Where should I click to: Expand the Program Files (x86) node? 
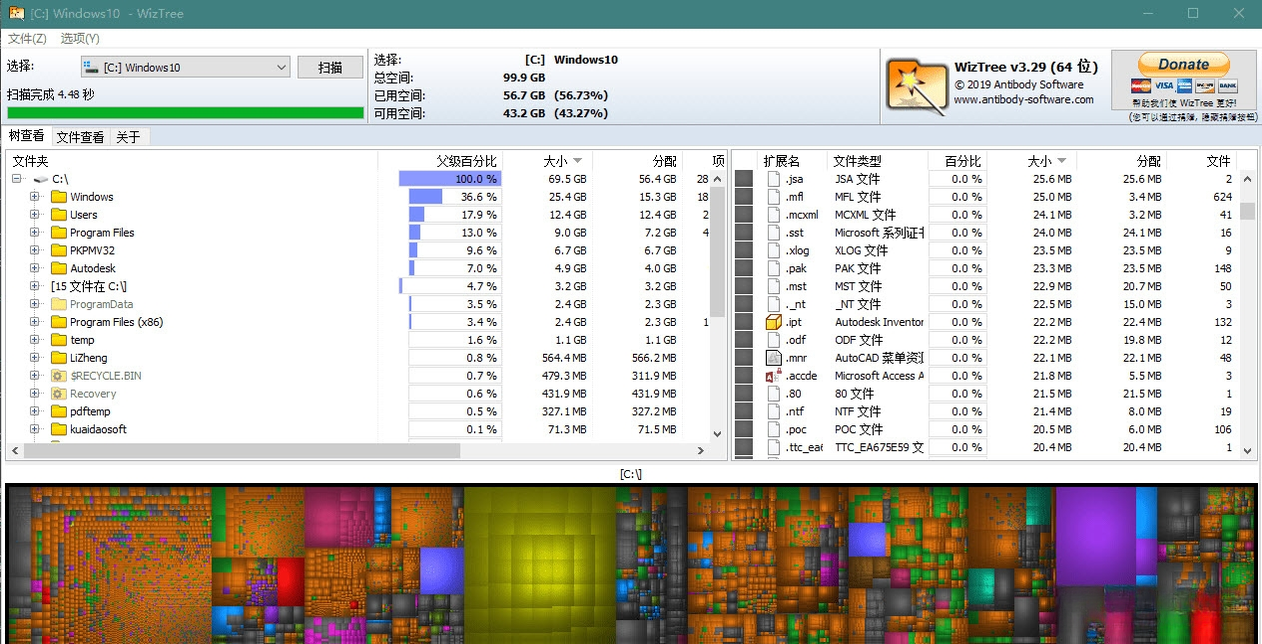[35, 322]
